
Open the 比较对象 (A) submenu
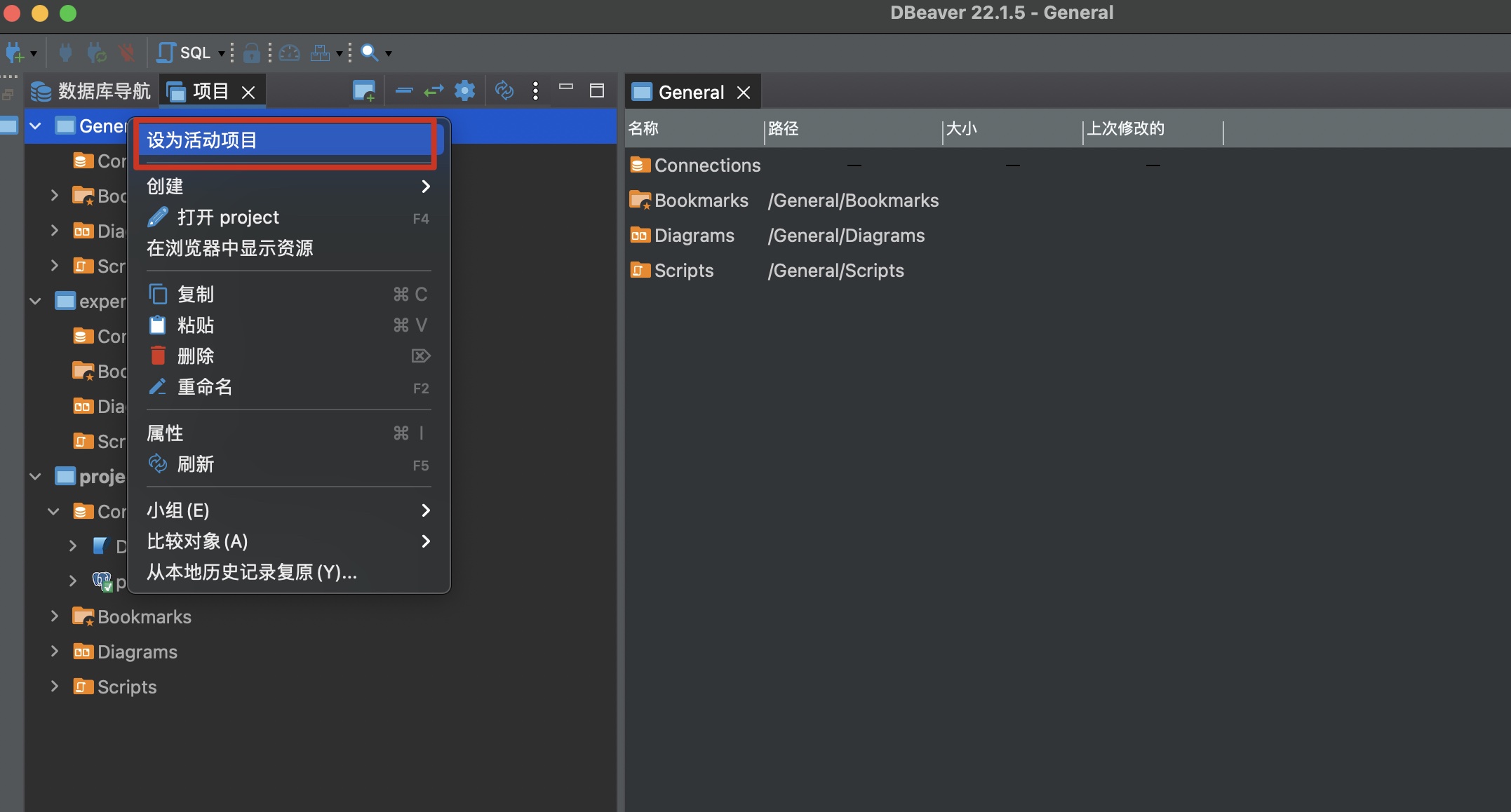click(x=288, y=541)
